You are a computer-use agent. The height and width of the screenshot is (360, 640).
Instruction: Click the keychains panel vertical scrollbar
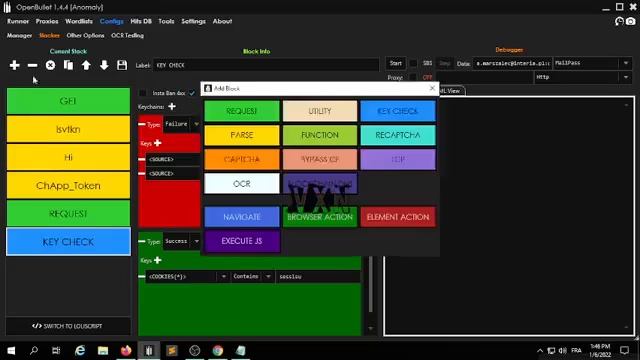(x=371, y=284)
